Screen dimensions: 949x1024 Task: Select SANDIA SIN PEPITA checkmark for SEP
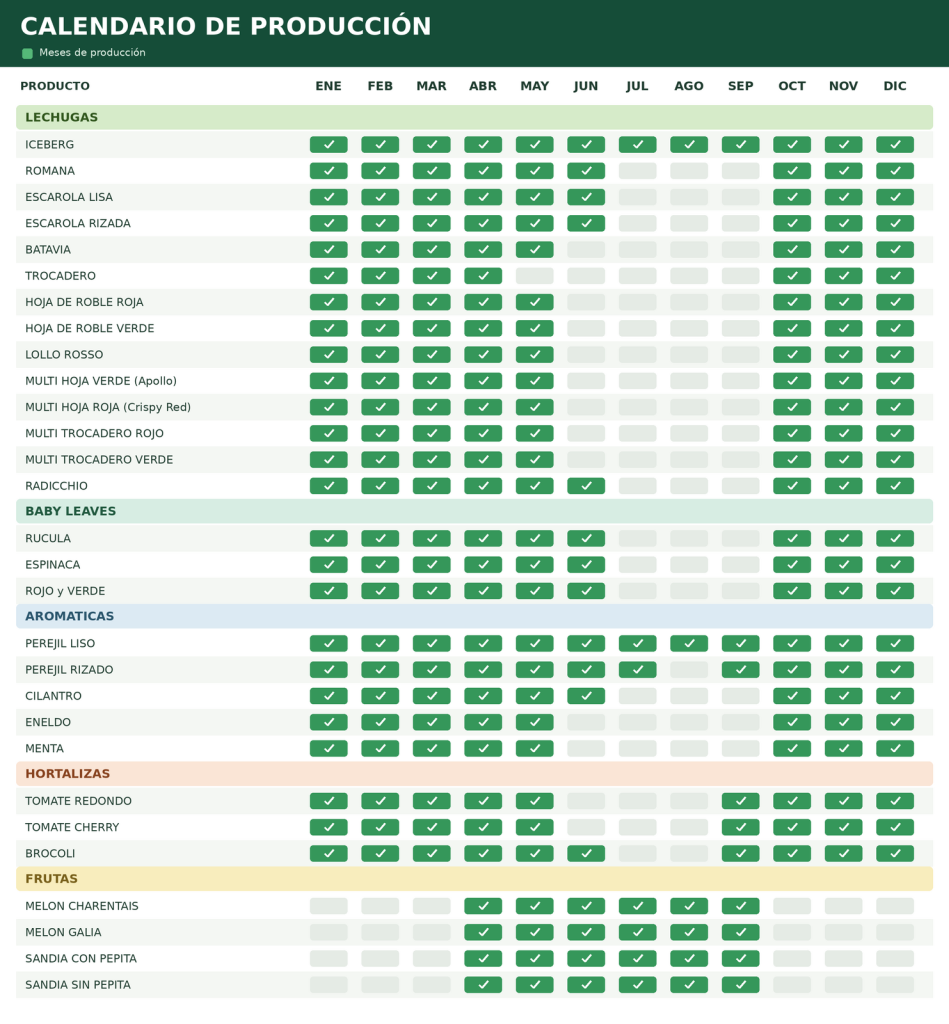[x=741, y=985]
